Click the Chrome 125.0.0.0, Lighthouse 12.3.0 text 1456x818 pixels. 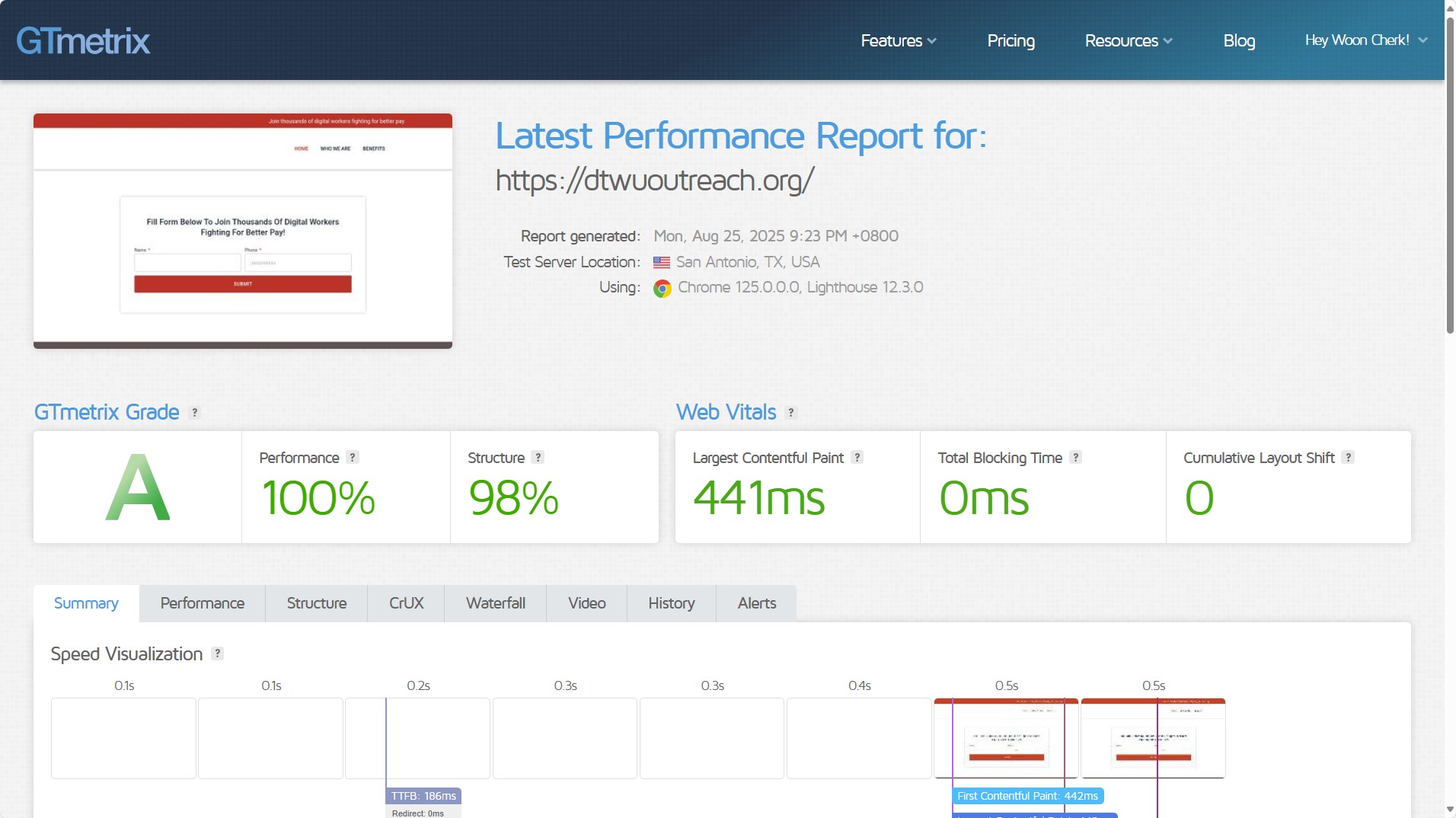pos(800,288)
